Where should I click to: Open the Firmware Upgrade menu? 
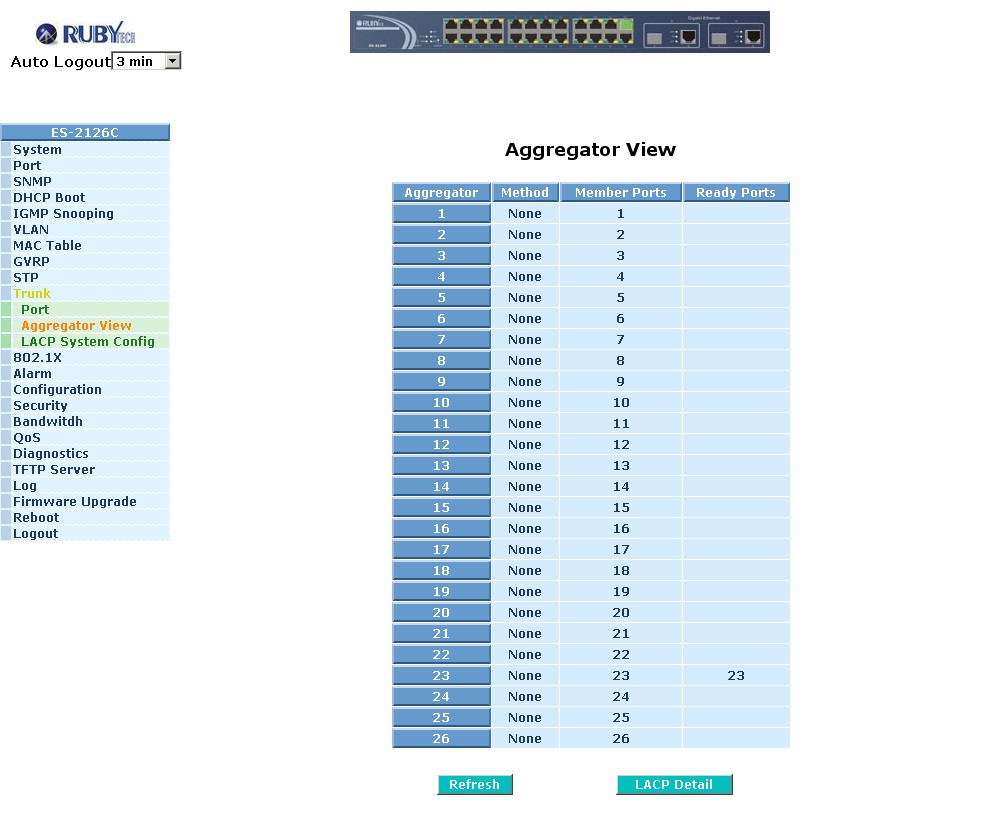click(x=74, y=502)
